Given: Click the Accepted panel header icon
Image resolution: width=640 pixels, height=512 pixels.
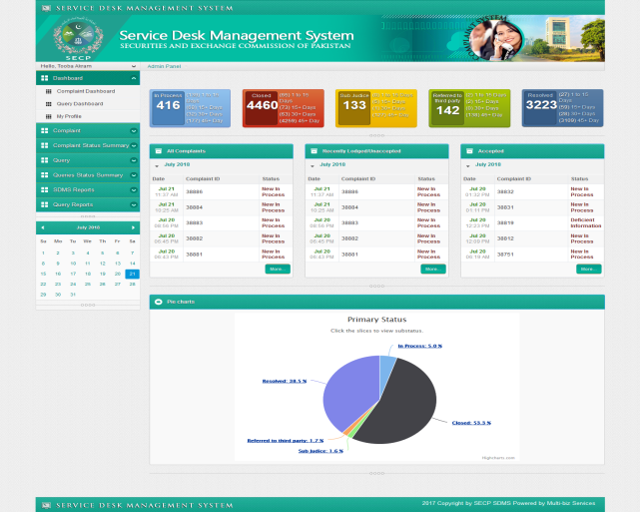Looking at the screenshot, I should tap(468, 151).
